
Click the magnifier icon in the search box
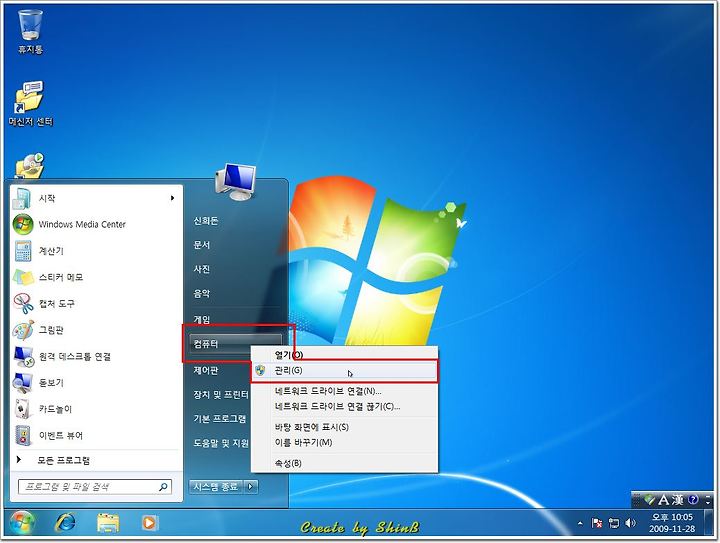click(x=163, y=487)
